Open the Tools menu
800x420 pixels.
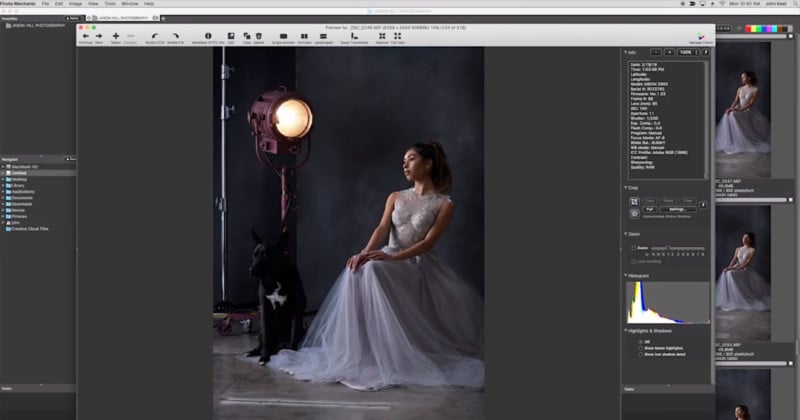pos(110,4)
